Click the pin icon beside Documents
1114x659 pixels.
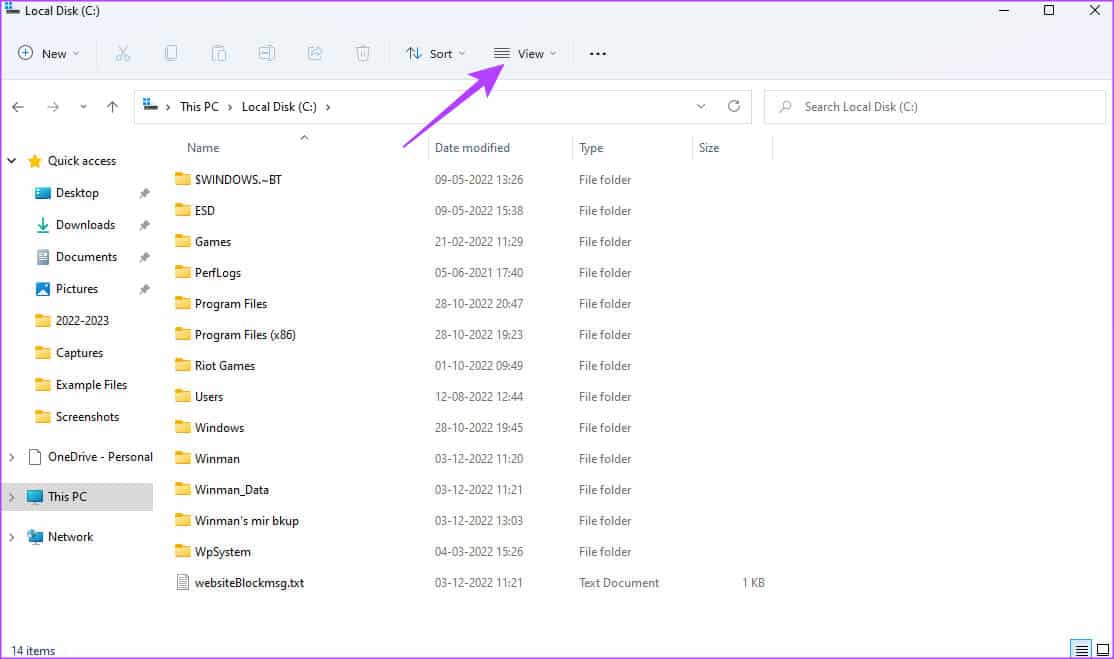pyautogui.click(x=144, y=257)
